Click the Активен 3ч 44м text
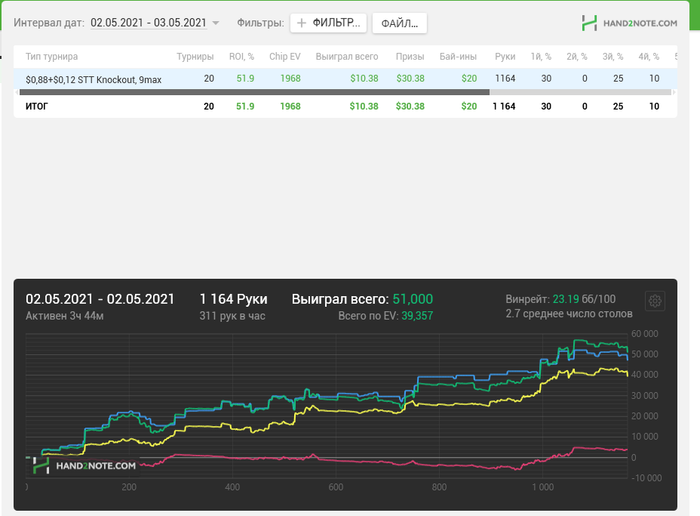The height and width of the screenshot is (516, 700). [x=64, y=316]
